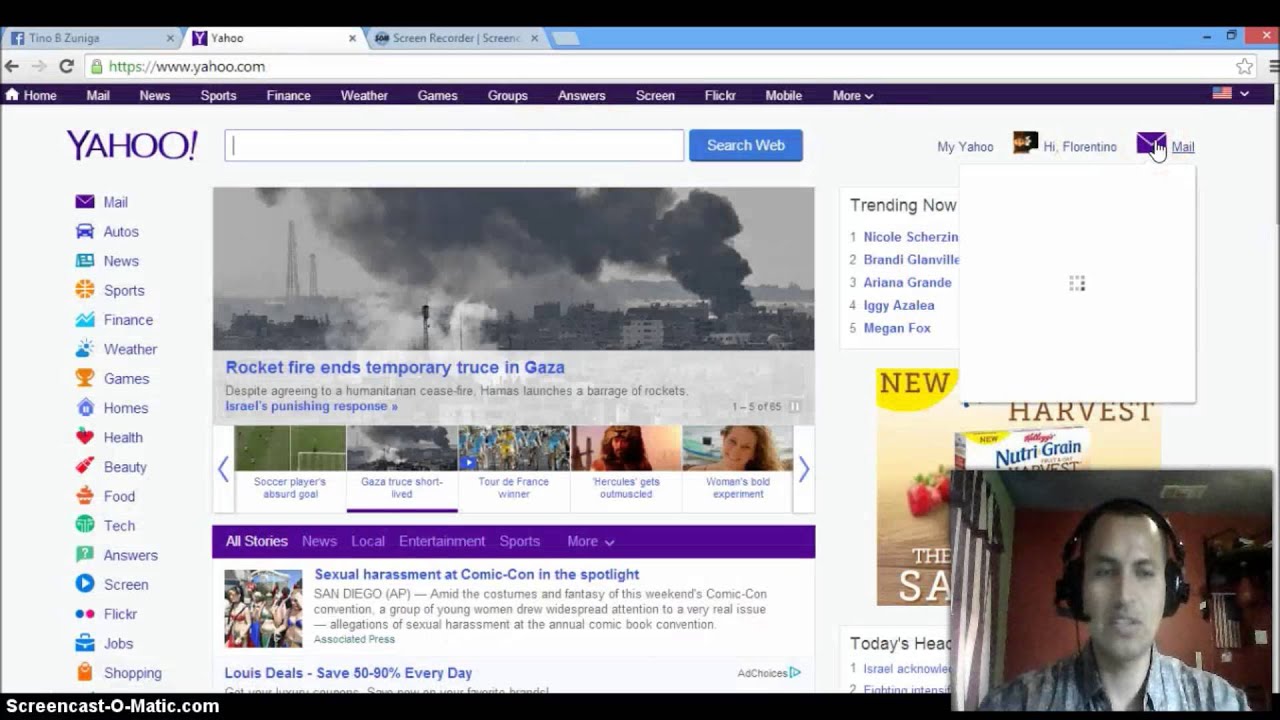Open the Jobs briefcase icon in sidebar

coord(85,643)
